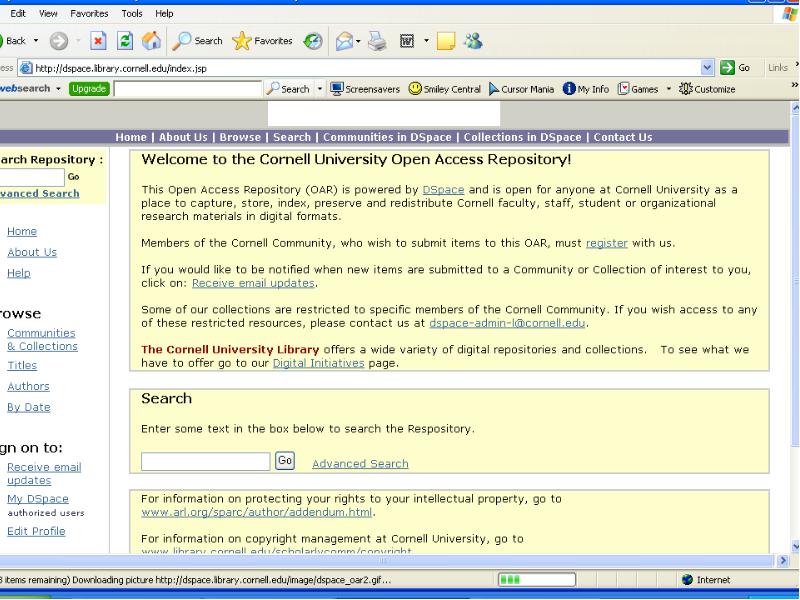
Task: Open the View menu
Action: 48,14
